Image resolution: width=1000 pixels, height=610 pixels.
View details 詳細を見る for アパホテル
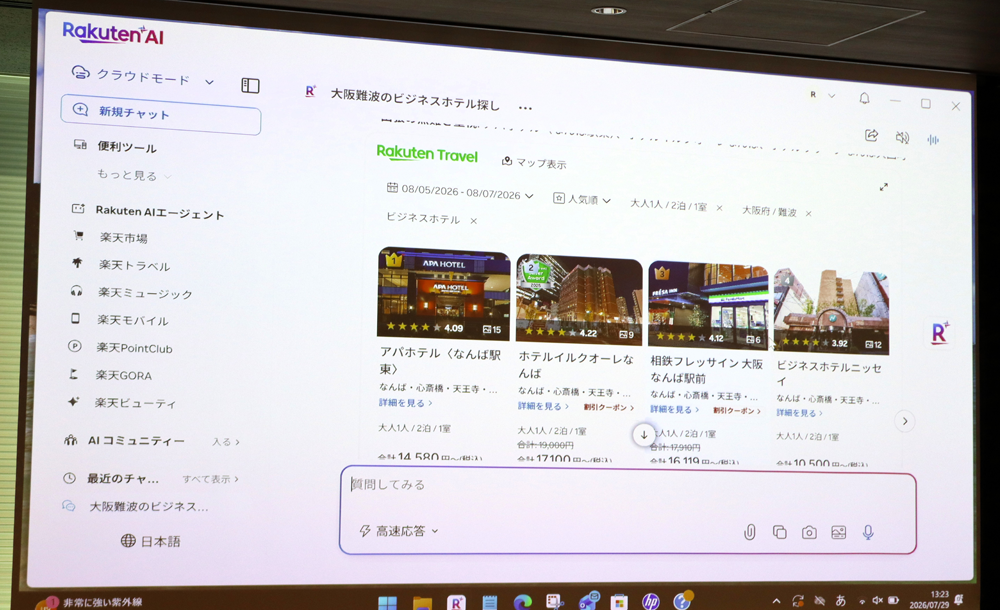[406, 403]
